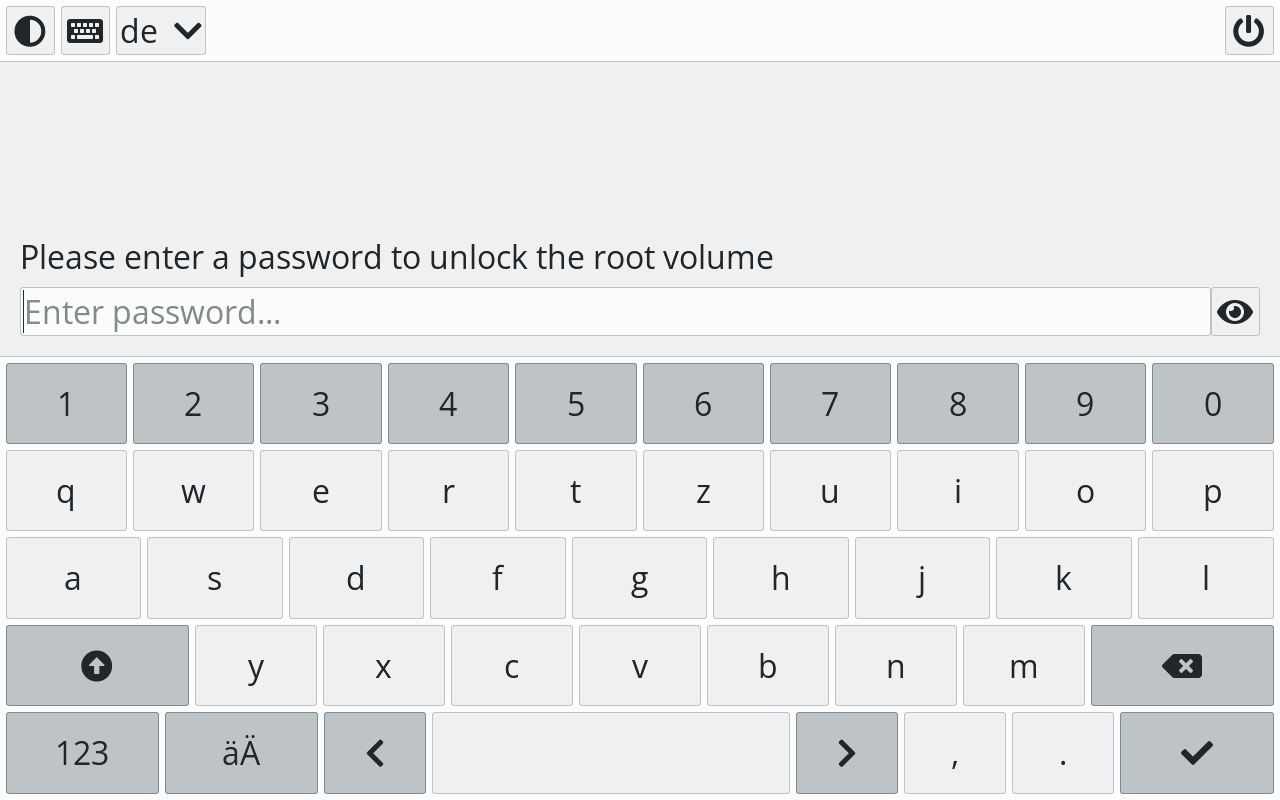
Task: Switch to the äÄ umlaut layer
Action: (241, 753)
